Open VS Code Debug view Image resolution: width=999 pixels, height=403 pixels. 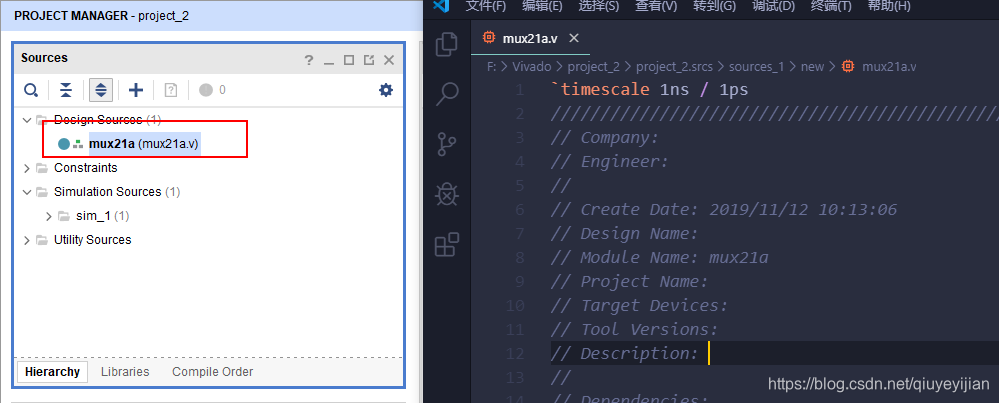[x=447, y=194]
